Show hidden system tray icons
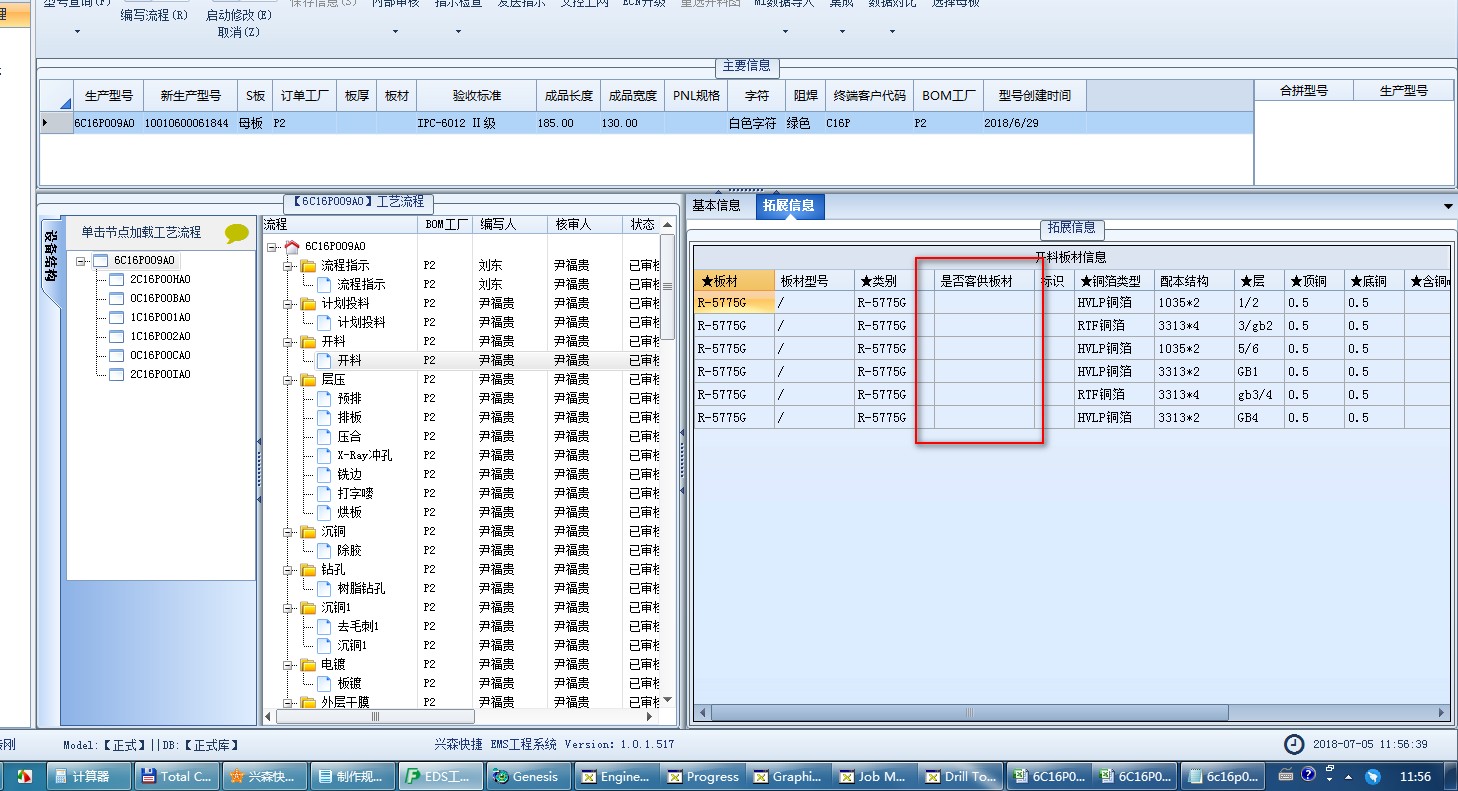Viewport: 1458px width, 791px height. point(1349,777)
